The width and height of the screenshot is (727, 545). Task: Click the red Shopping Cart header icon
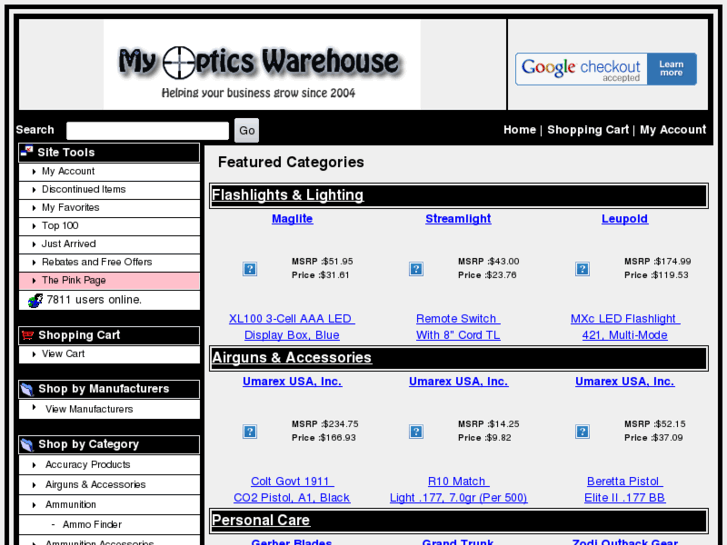pos(28,335)
